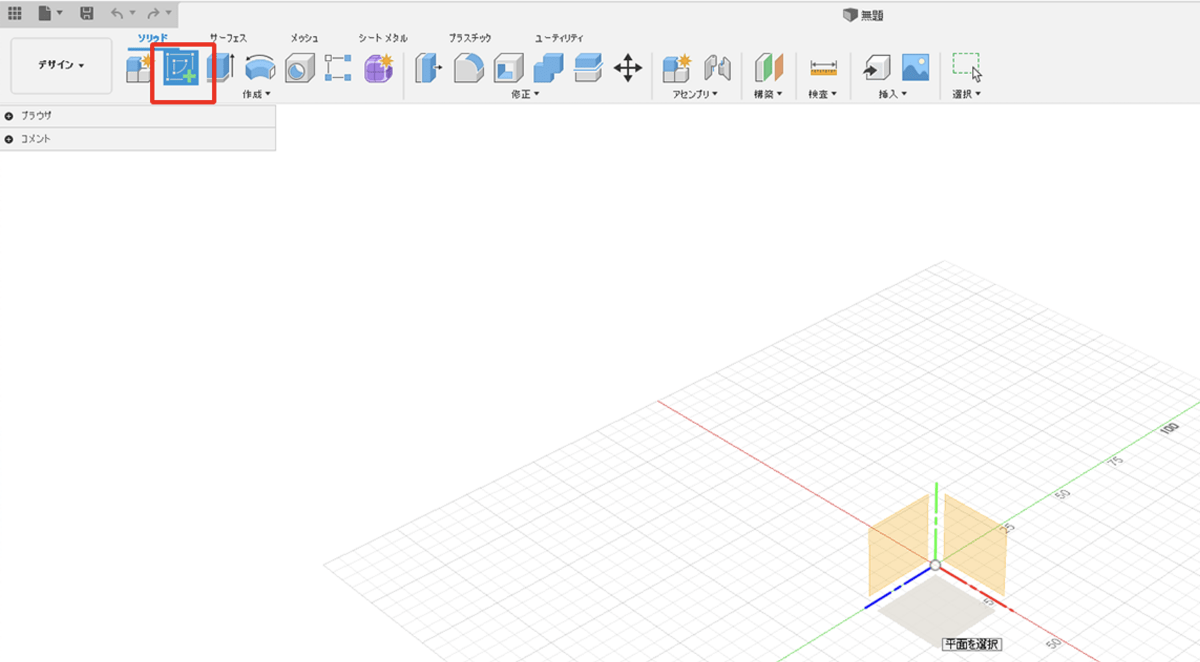Click the Create Sketch icon

click(x=182, y=69)
